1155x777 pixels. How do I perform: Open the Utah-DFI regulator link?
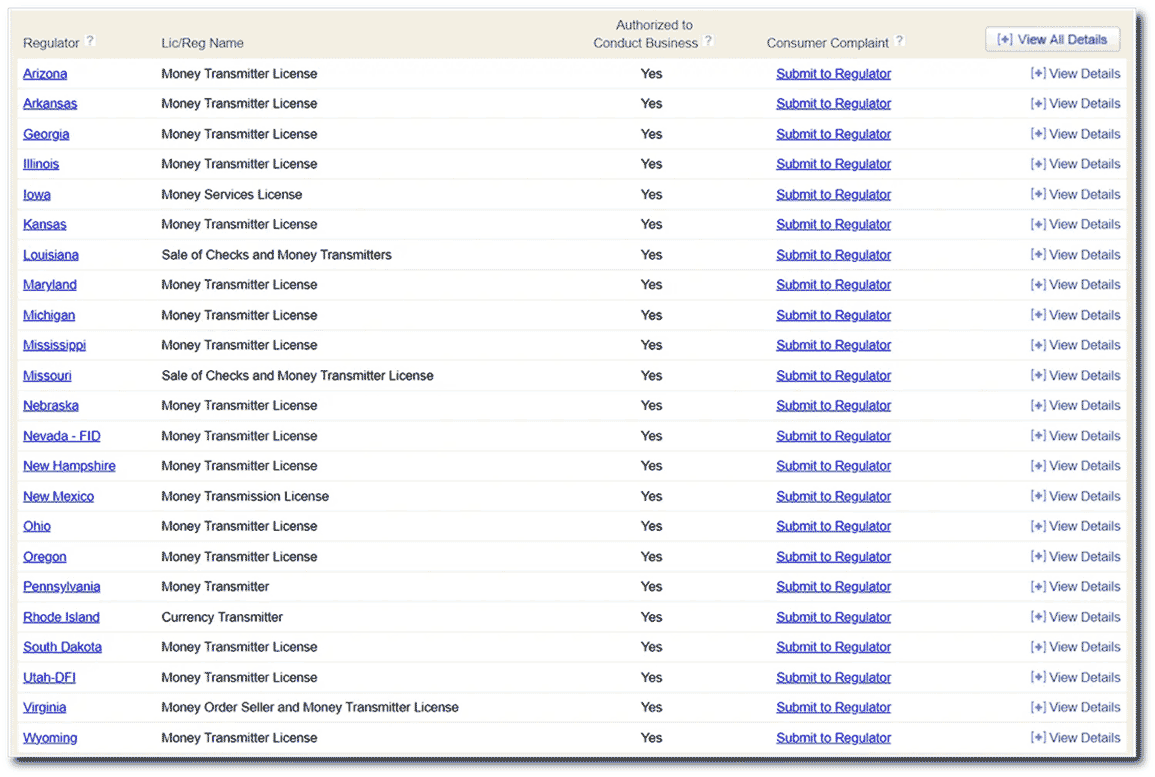tap(49, 678)
